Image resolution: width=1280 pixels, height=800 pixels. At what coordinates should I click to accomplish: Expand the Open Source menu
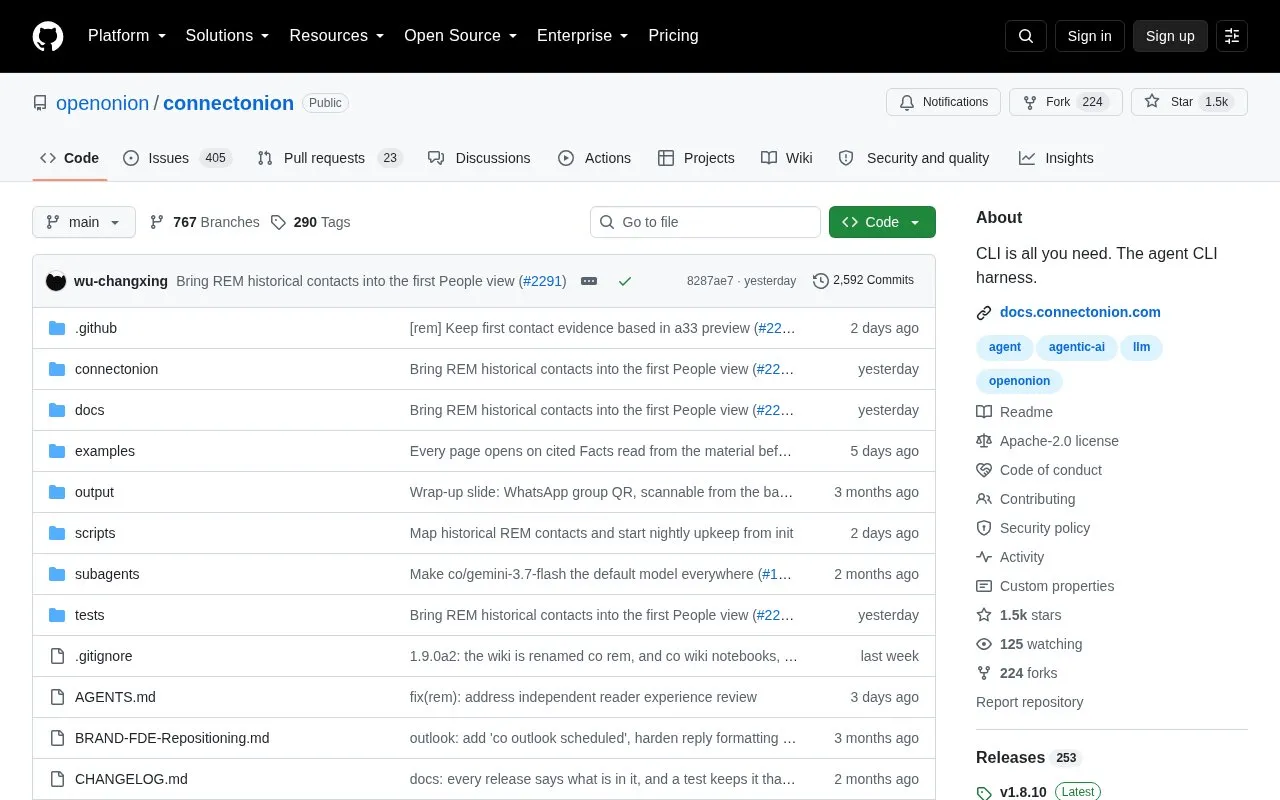461,36
